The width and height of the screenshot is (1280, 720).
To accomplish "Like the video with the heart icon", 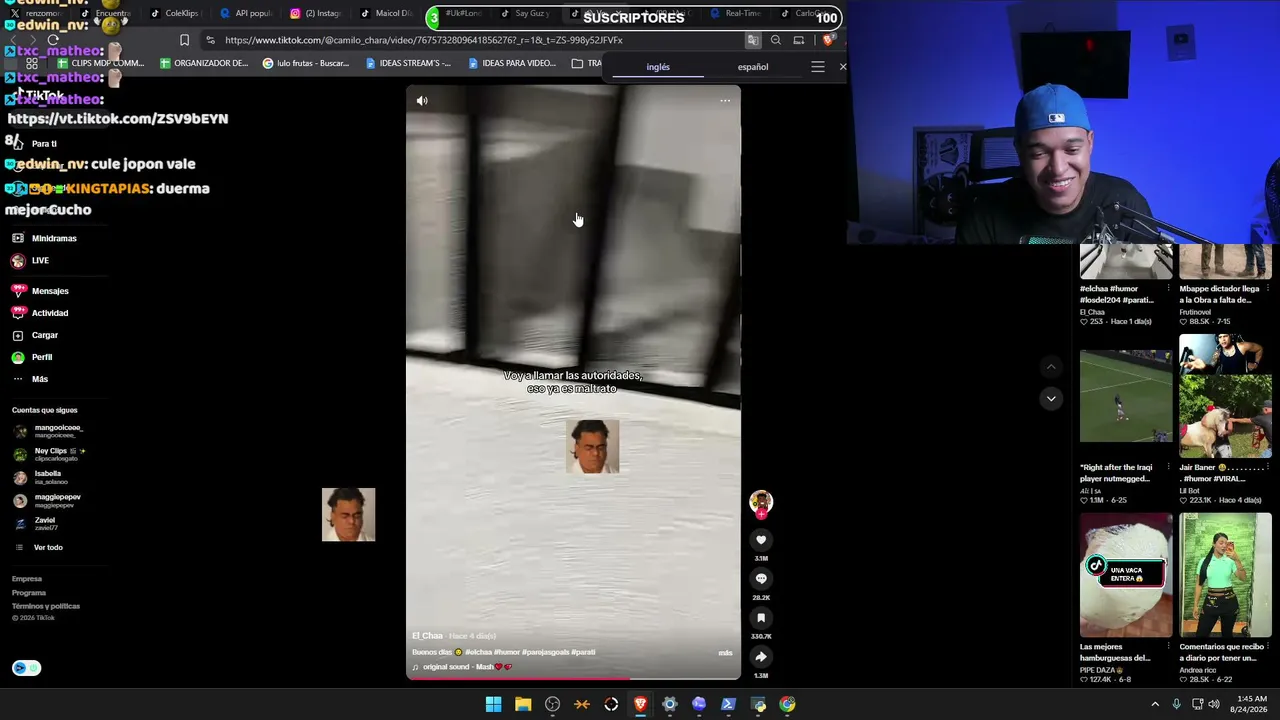I will pyautogui.click(x=761, y=540).
